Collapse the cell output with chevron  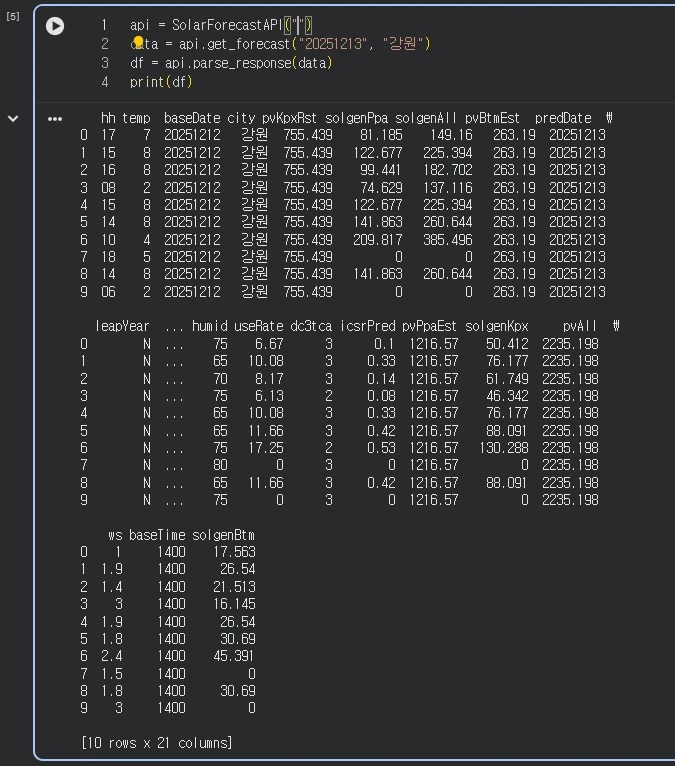(13, 118)
